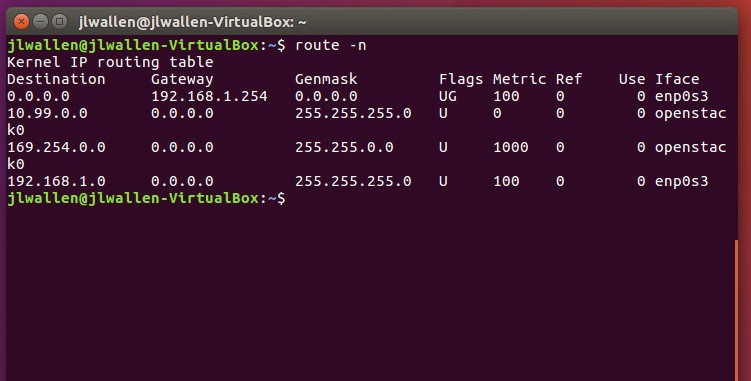Image resolution: width=751 pixels, height=381 pixels.
Task: Click the UG flag in the default route
Action: [448, 96]
